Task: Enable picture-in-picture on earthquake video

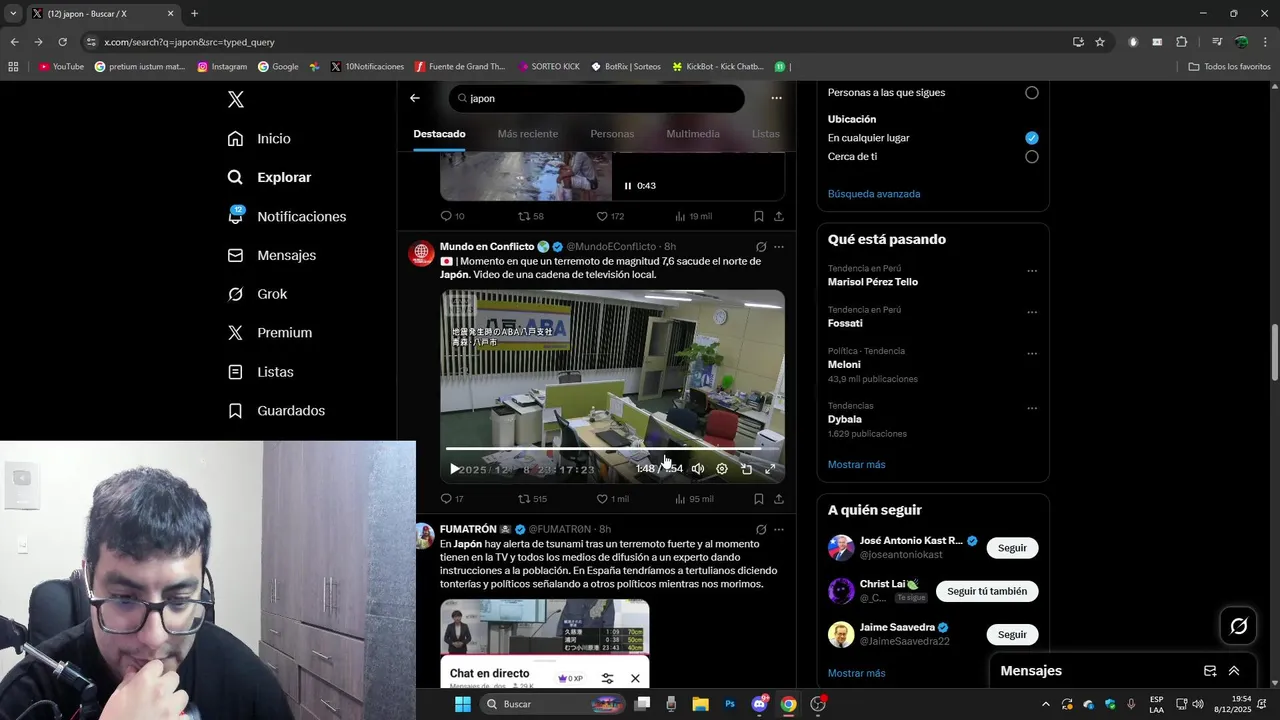Action: coord(746,469)
